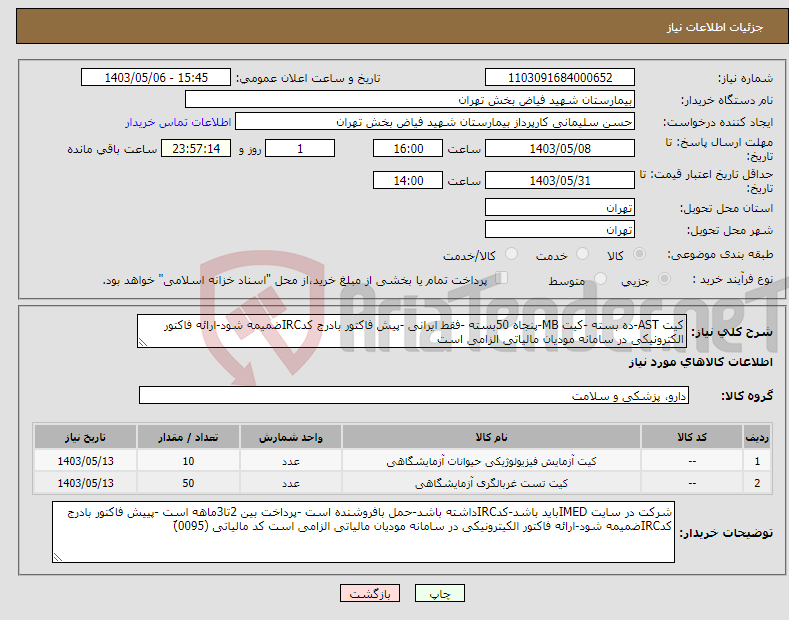Click the delivery city field تهران
Image resolution: width=789 pixels, height=620 pixels.
[x=560, y=229]
